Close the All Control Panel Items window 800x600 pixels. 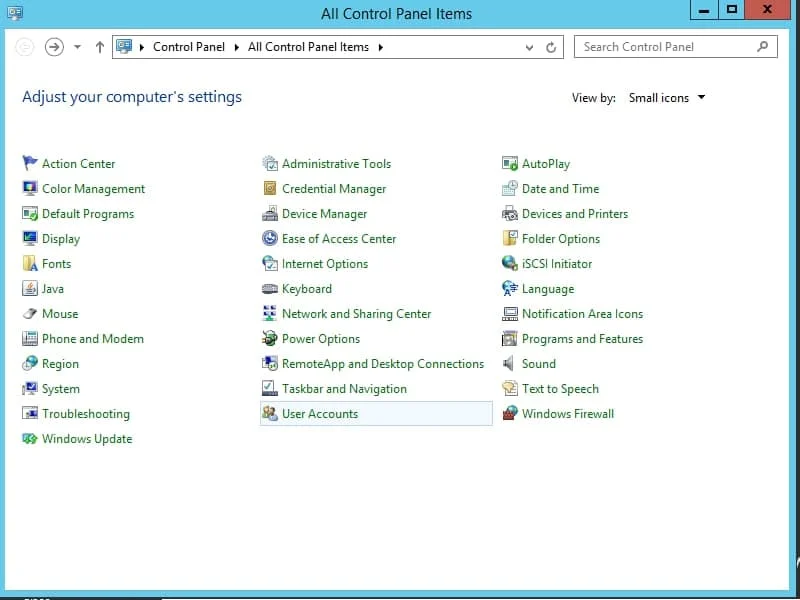pos(767,10)
